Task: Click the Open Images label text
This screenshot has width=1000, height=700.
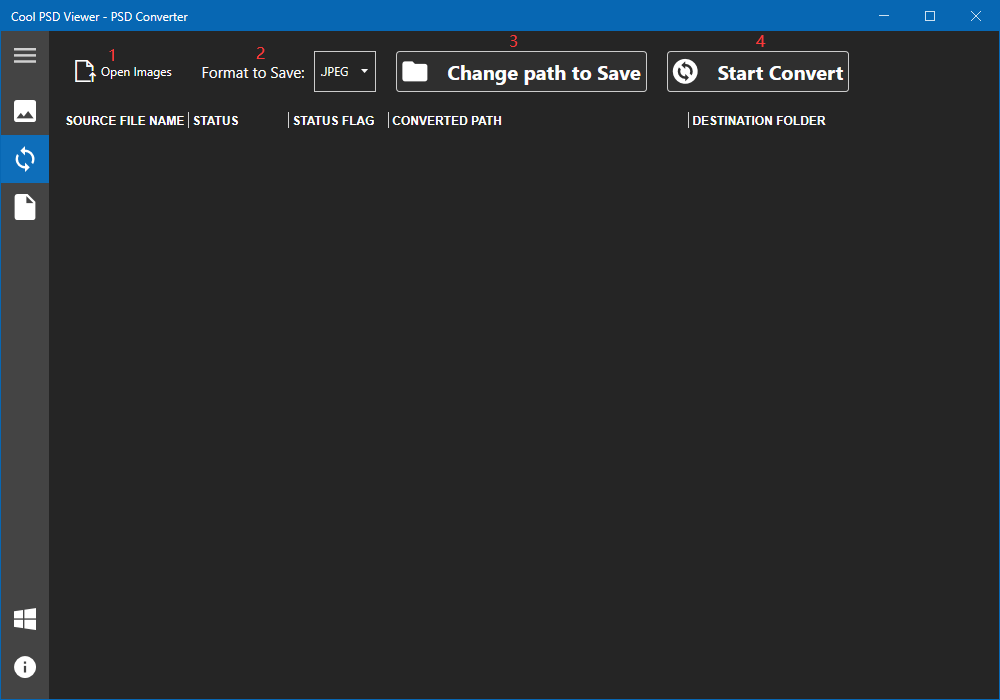Action: [x=135, y=72]
